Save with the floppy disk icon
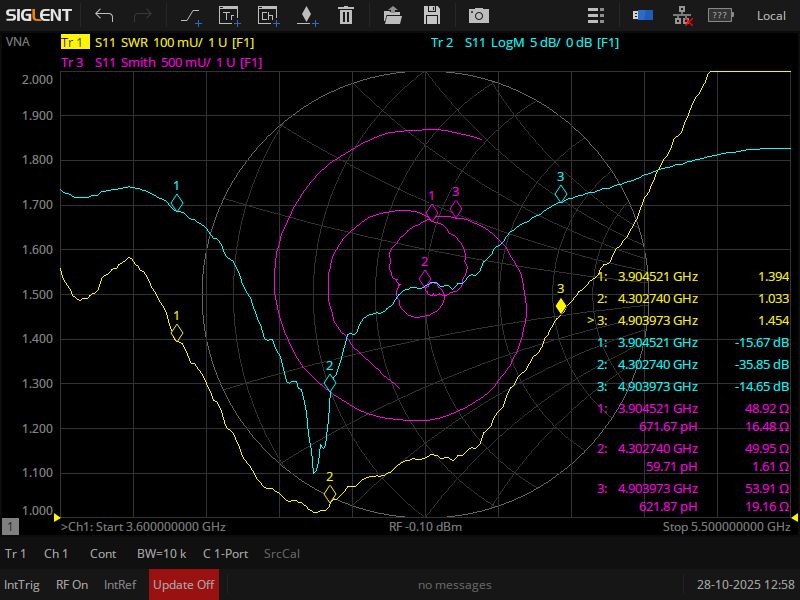This screenshot has width=800, height=600. coord(432,15)
